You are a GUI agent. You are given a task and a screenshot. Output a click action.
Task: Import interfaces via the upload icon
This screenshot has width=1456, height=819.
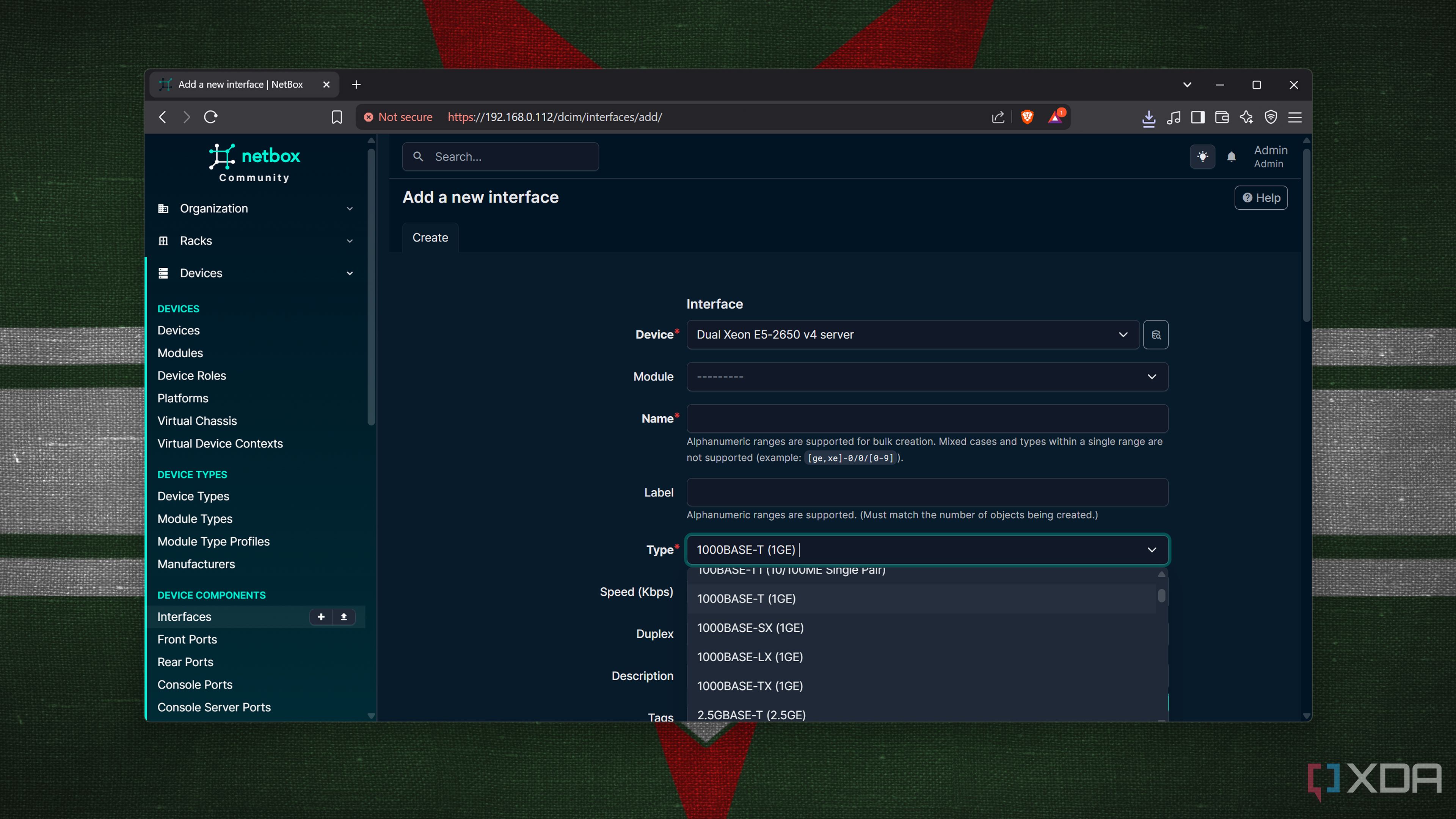(344, 617)
